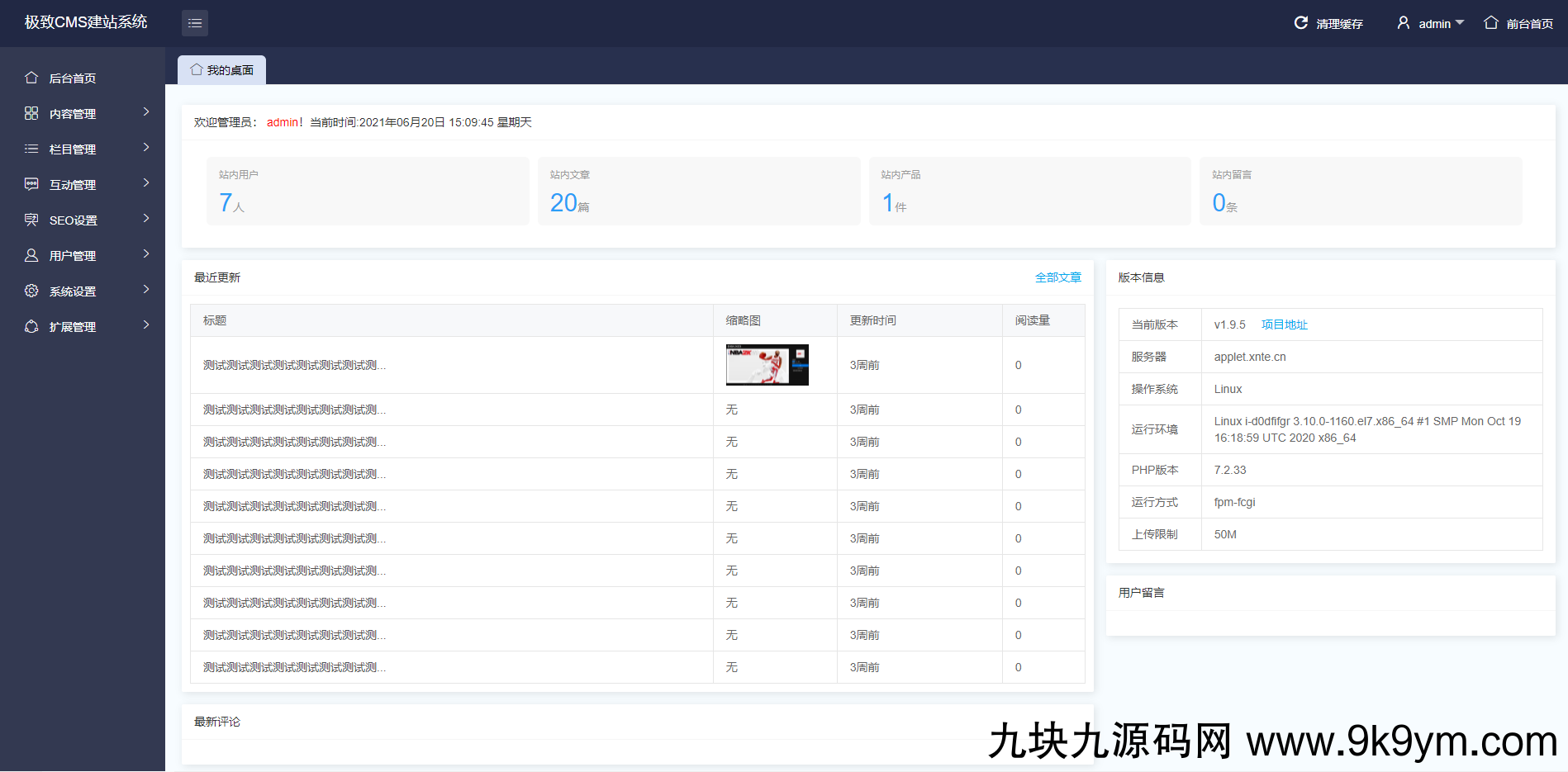Click the house icon beside 前台首页
Screen dimensions: 1568x772
[1490, 23]
